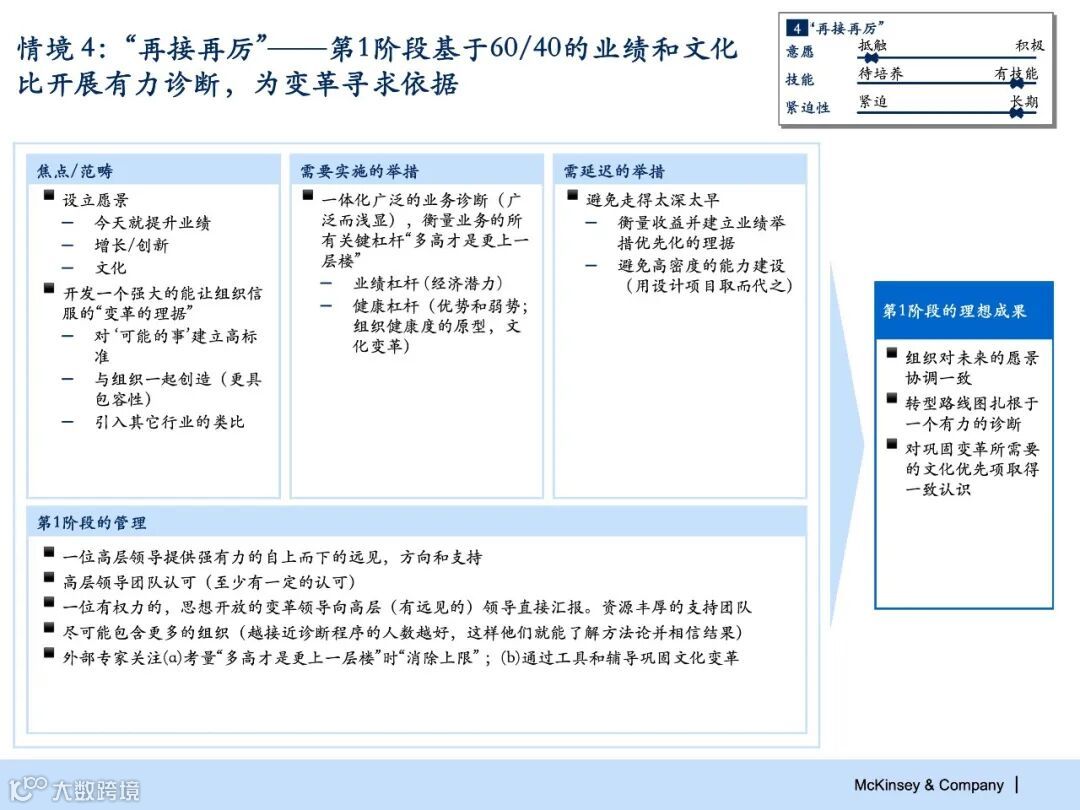Select the sub-item '今天就提升业绩'
The width and height of the screenshot is (1080, 810).
click(x=152, y=223)
